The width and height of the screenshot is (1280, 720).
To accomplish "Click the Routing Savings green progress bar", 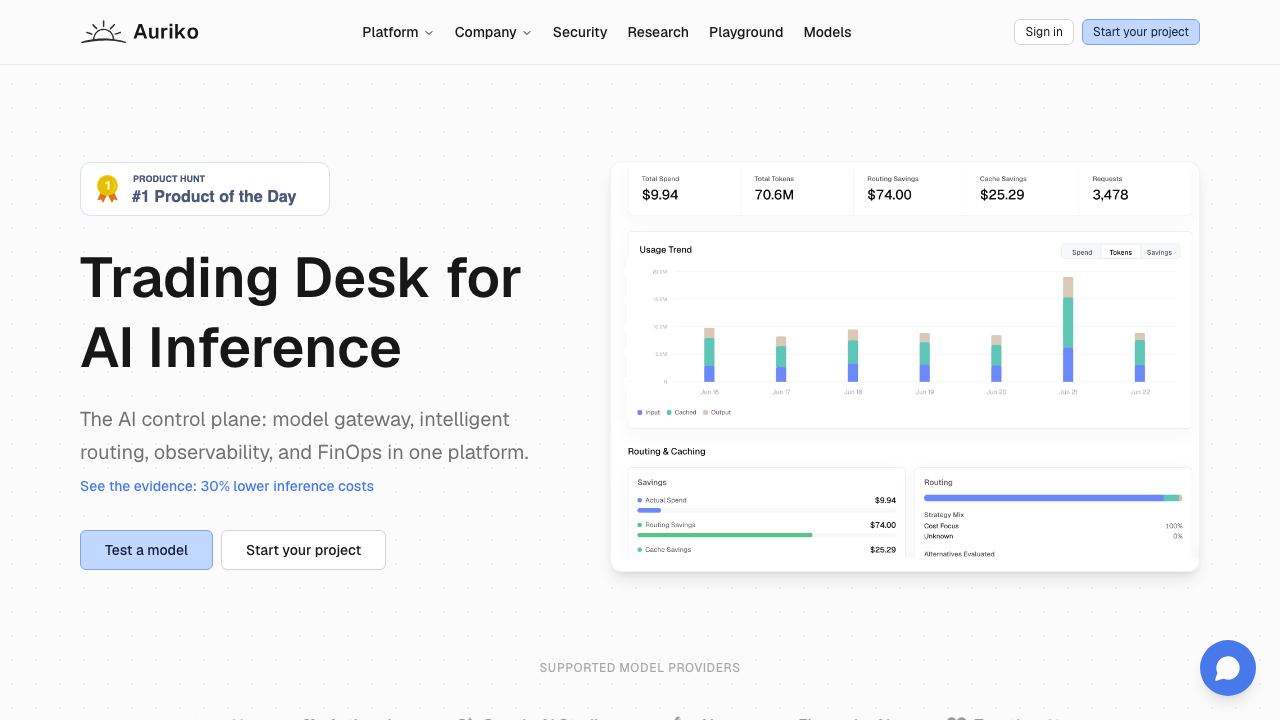I will 725,535.
